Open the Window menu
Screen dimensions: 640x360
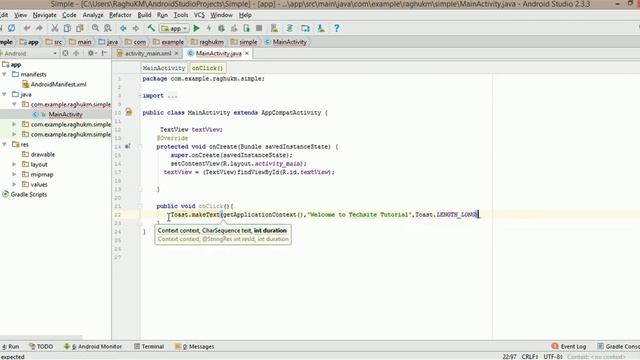221,15
